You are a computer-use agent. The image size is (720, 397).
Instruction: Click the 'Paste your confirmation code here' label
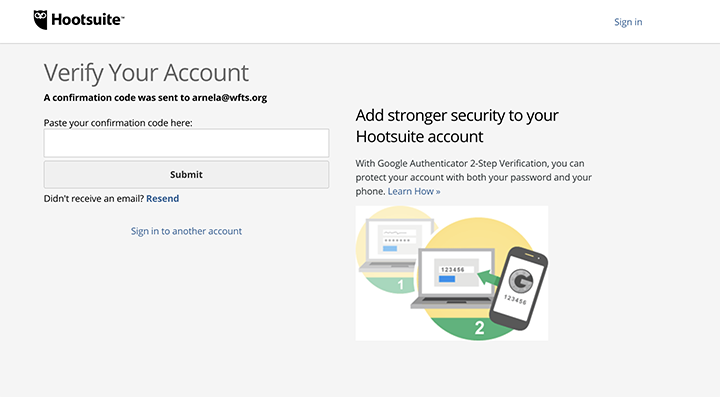coord(118,123)
